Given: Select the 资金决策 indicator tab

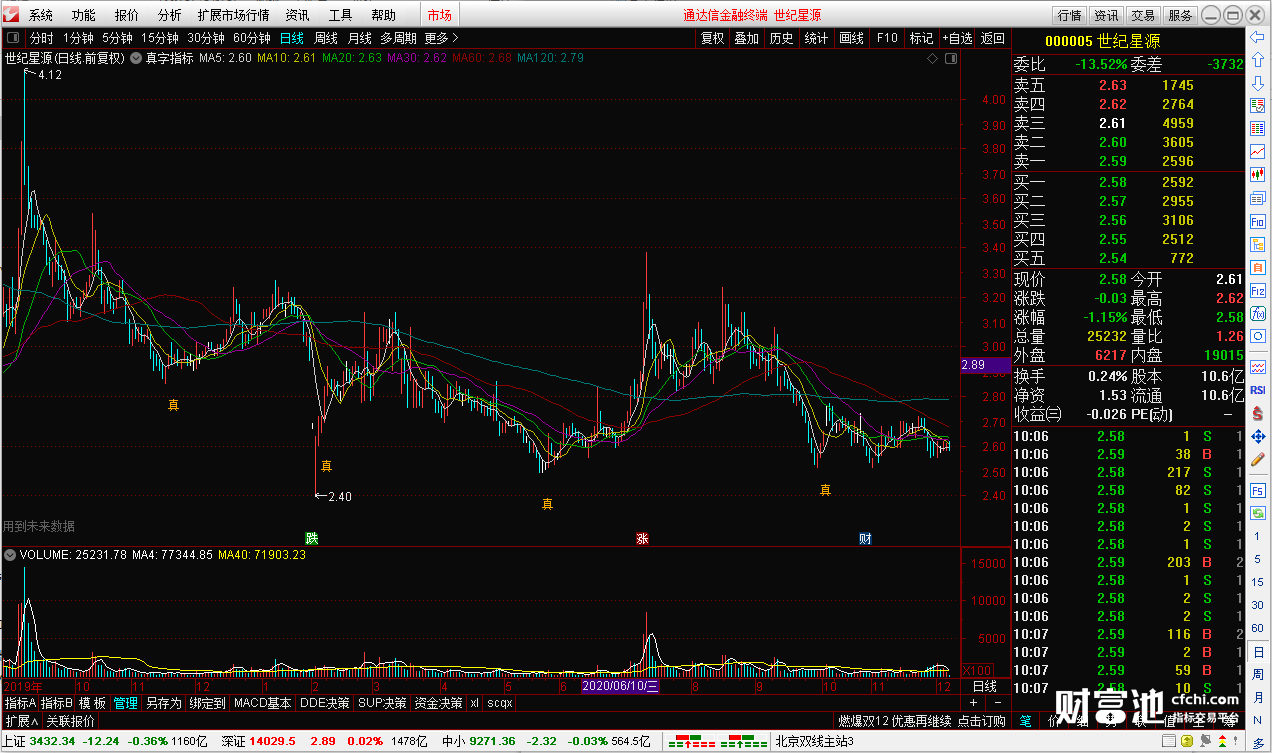Looking at the screenshot, I should pos(438,703).
